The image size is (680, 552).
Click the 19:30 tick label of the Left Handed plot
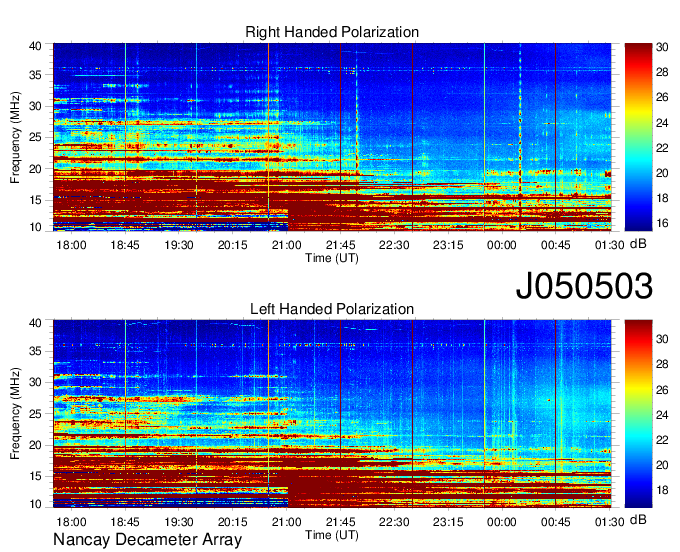(179, 522)
